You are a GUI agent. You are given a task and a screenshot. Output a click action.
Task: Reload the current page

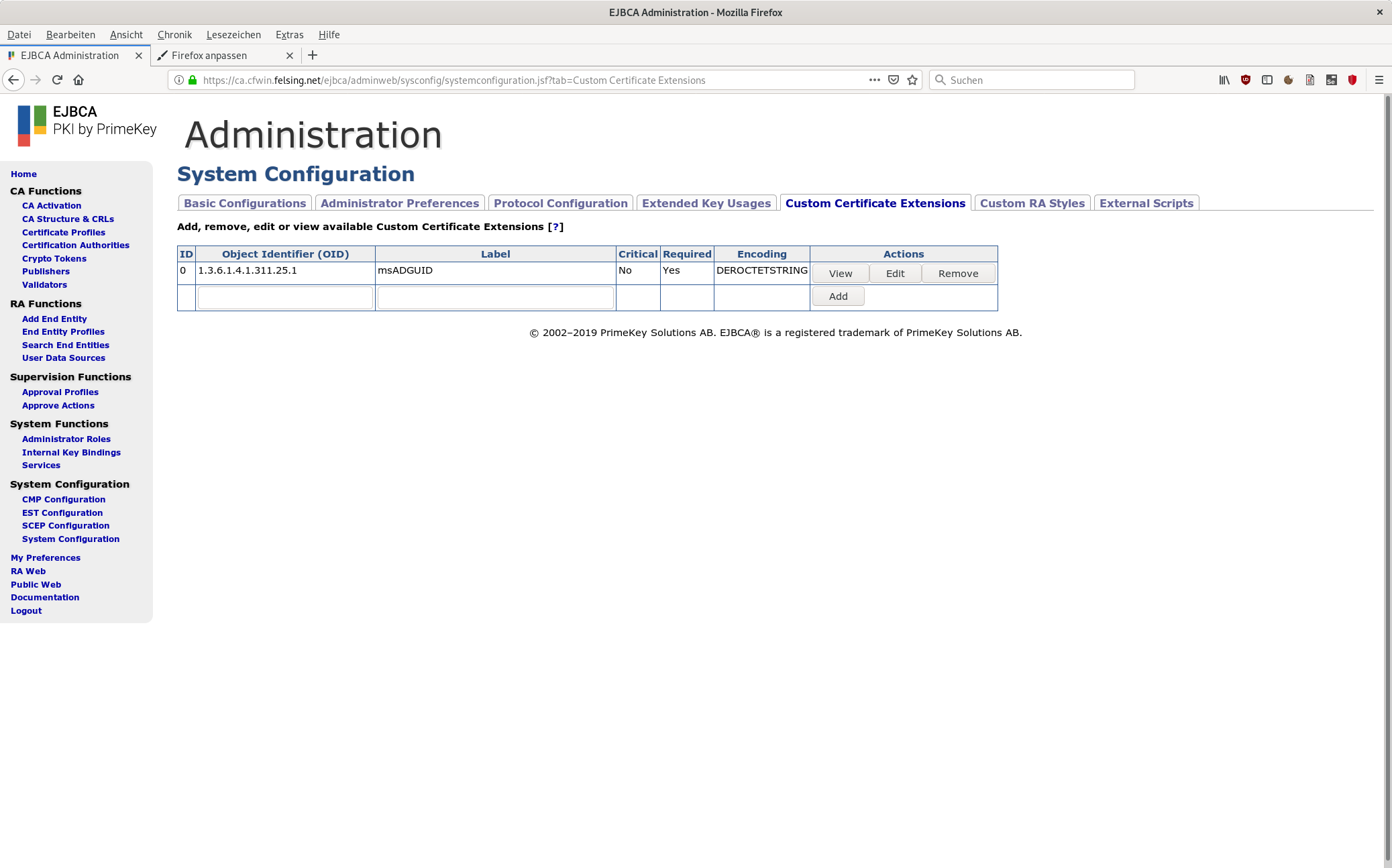click(57, 80)
